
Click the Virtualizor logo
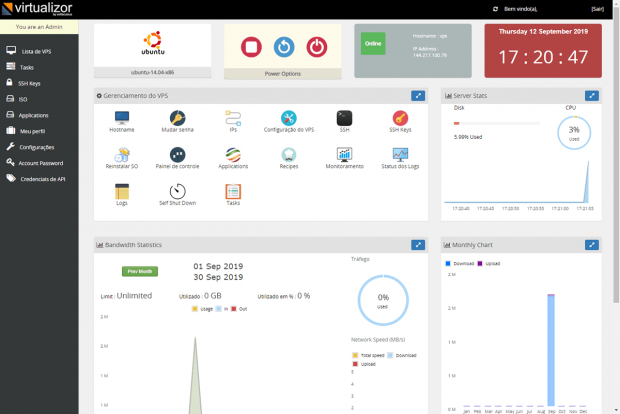pos(37,9)
